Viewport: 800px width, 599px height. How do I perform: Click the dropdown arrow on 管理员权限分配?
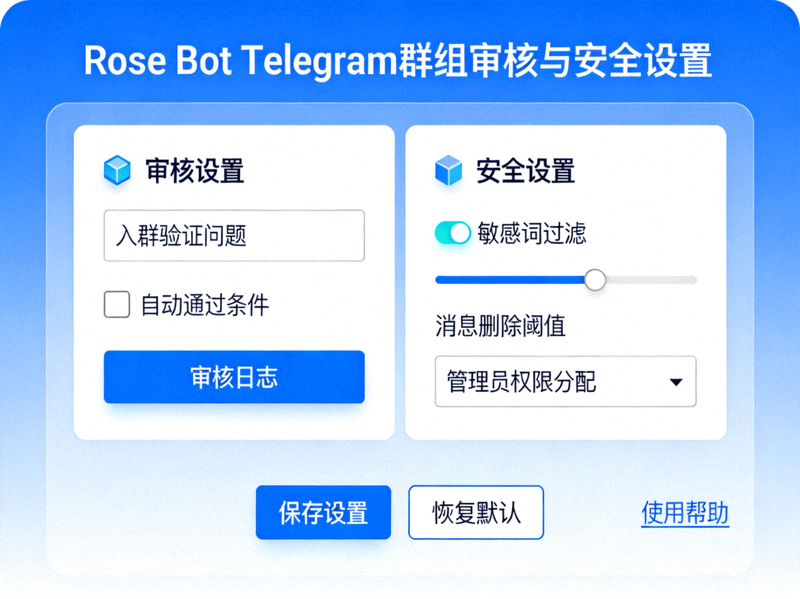coord(675,382)
